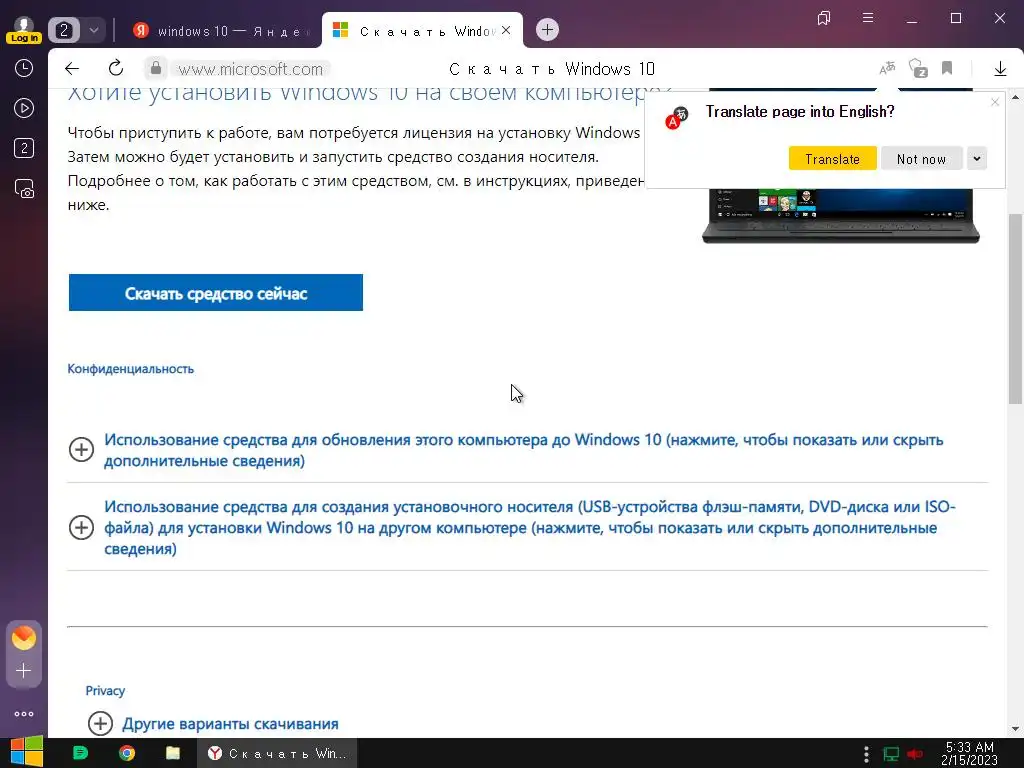Expand the tab group dropdown arrow
Screen dimensions: 1024x768
tap(93, 30)
